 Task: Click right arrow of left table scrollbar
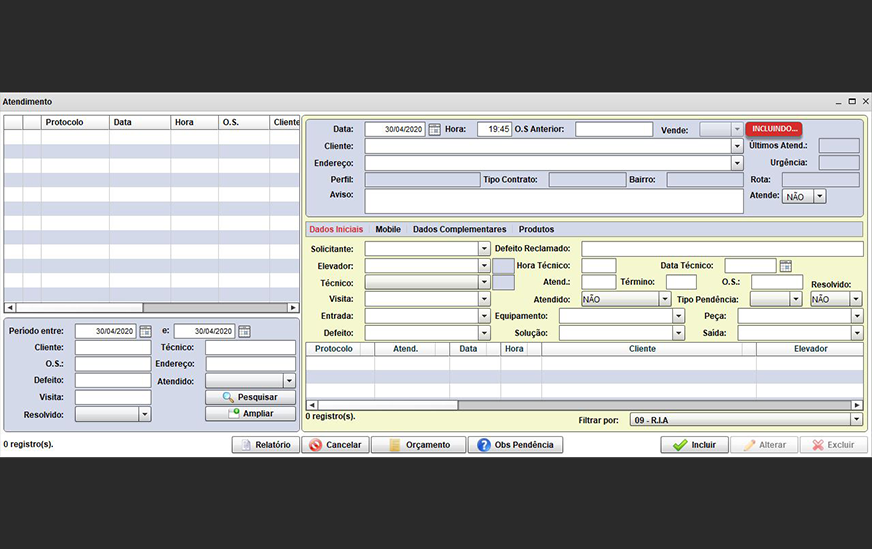click(293, 308)
